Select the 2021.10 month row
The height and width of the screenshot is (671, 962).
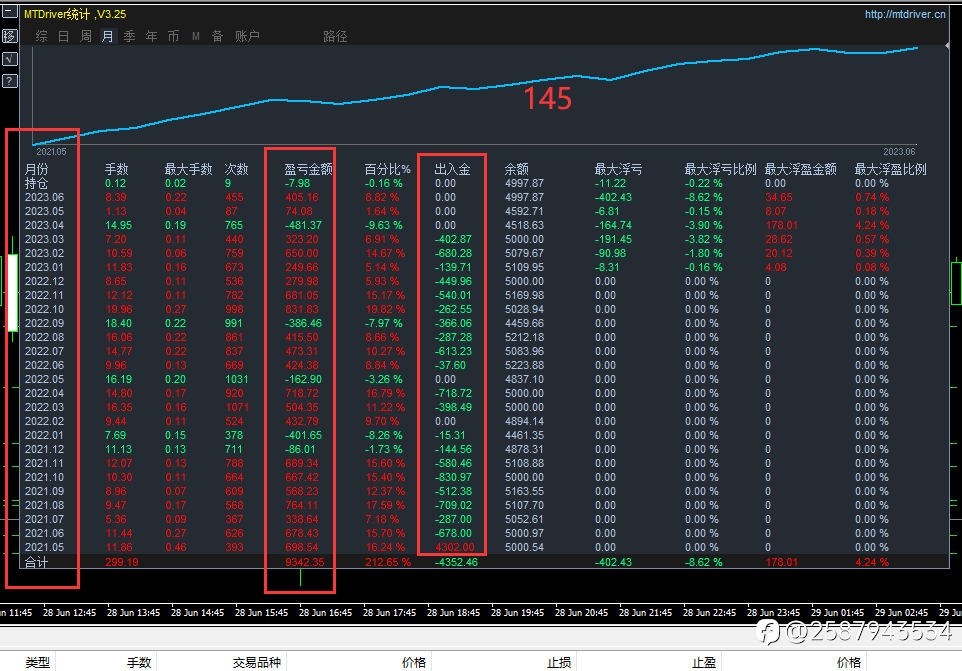pos(44,477)
